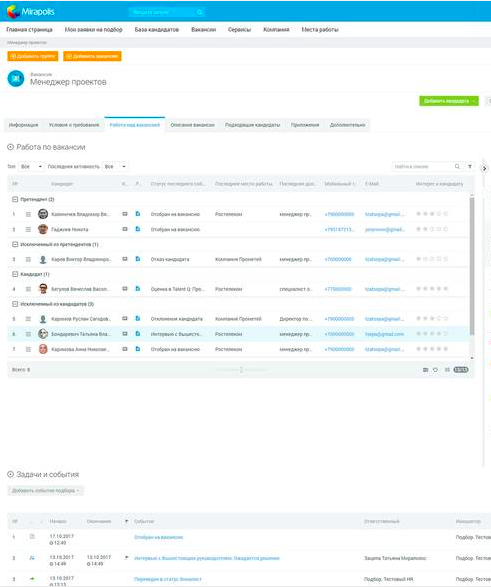The height and width of the screenshot is (587, 491).
Task: Click the avatar photo of Гаджиев Никита
Action: point(43,229)
